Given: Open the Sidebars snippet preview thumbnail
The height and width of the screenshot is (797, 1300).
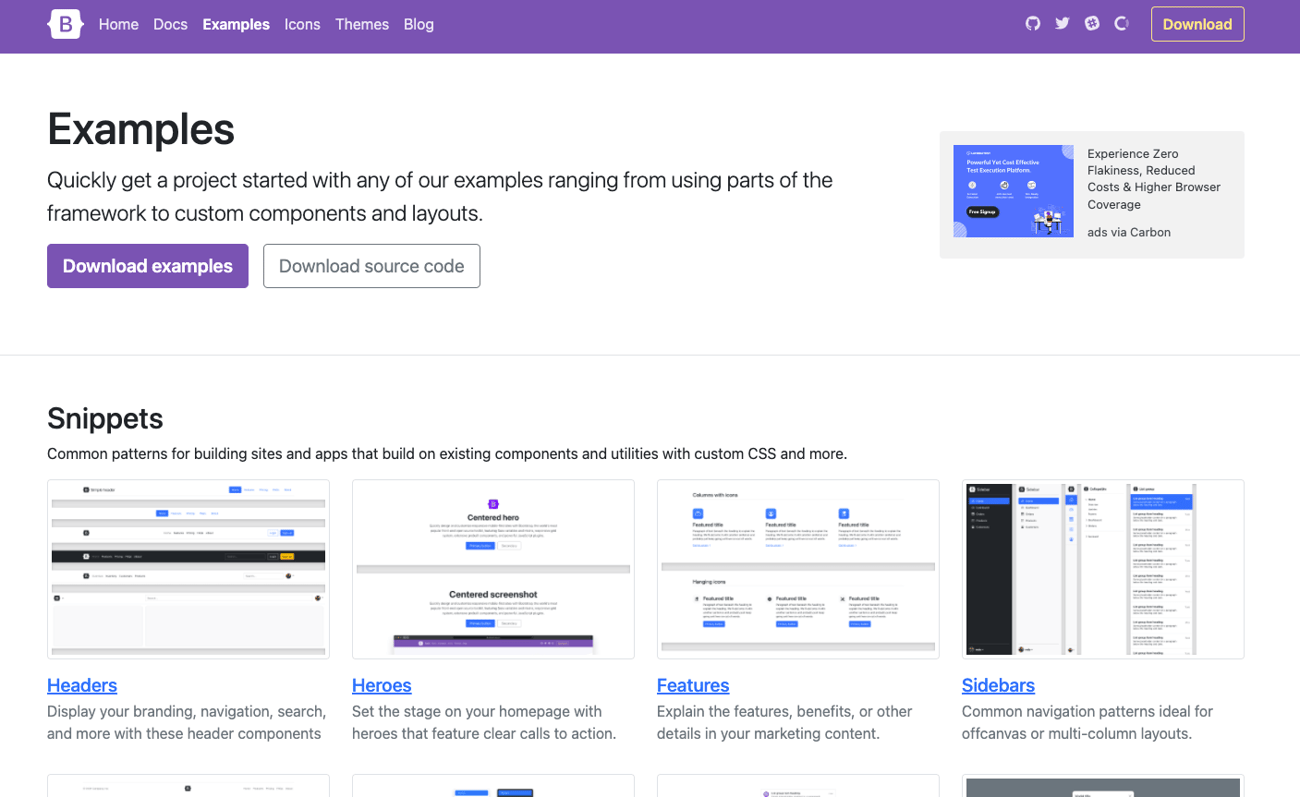Looking at the screenshot, I should pos(1103,569).
